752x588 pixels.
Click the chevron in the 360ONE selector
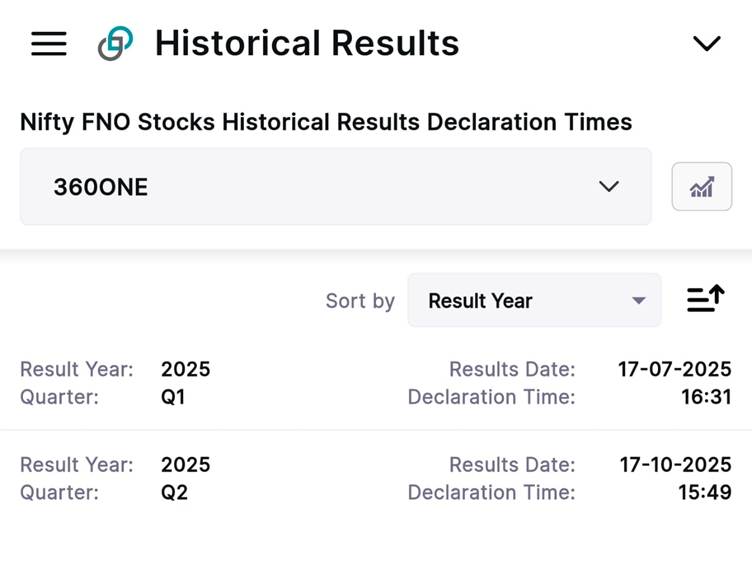[609, 187]
